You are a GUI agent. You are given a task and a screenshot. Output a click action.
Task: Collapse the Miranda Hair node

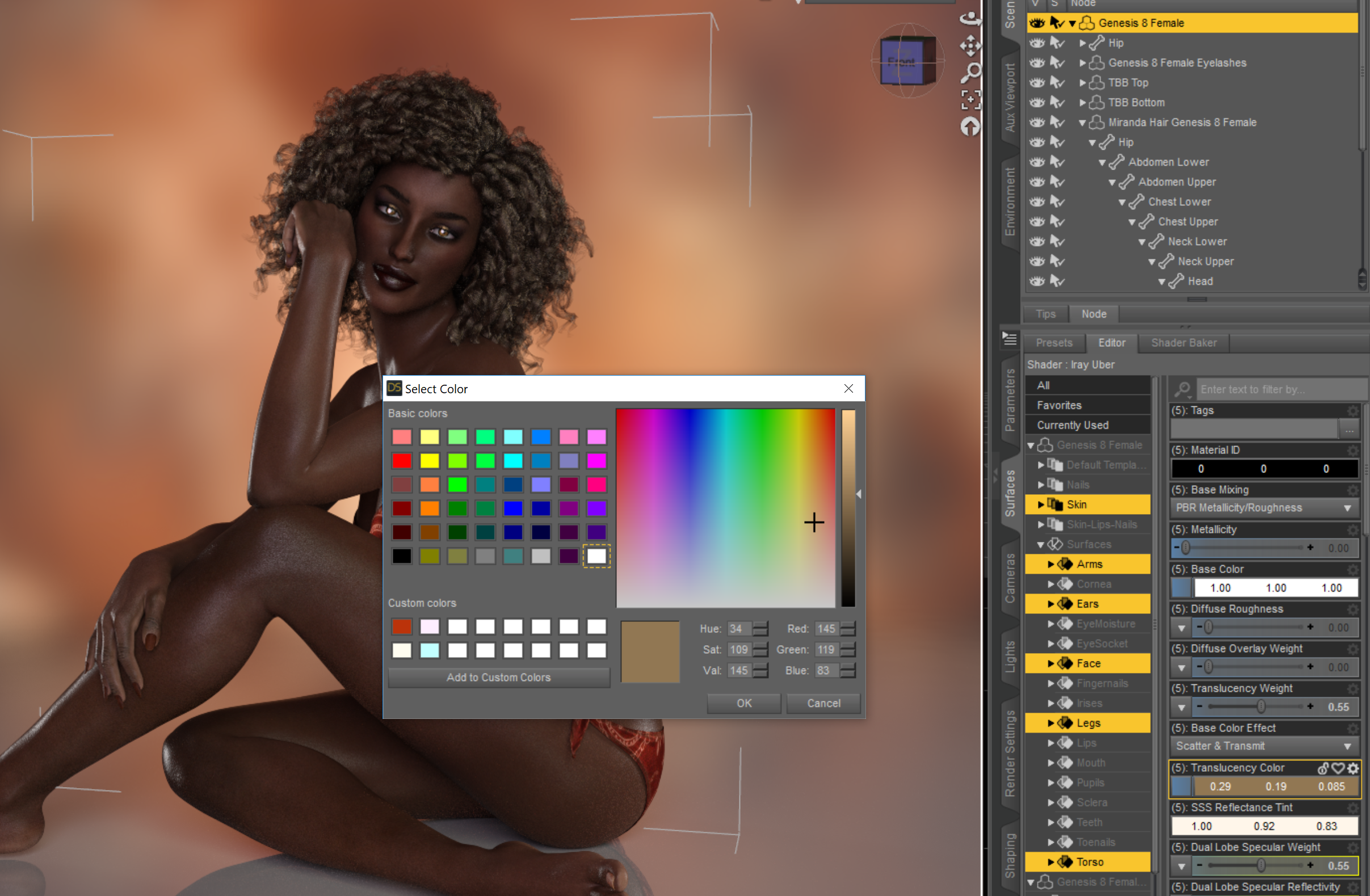click(x=1082, y=123)
